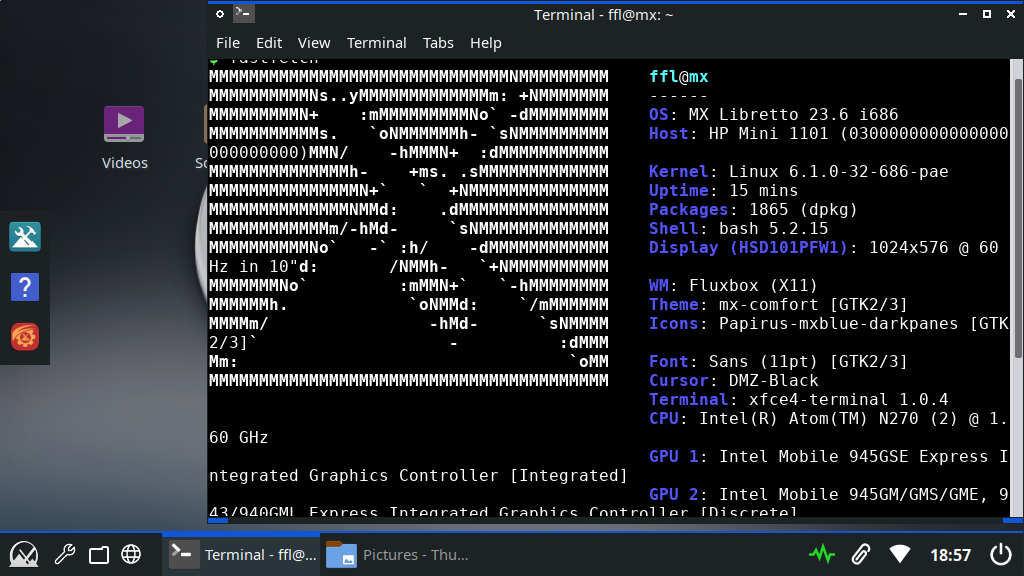Click the Icons: Papirus-mxblue-darkpanes line
Image resolution: width=1024 pixels, height=576 pixels.
click(x=828, y=323)
